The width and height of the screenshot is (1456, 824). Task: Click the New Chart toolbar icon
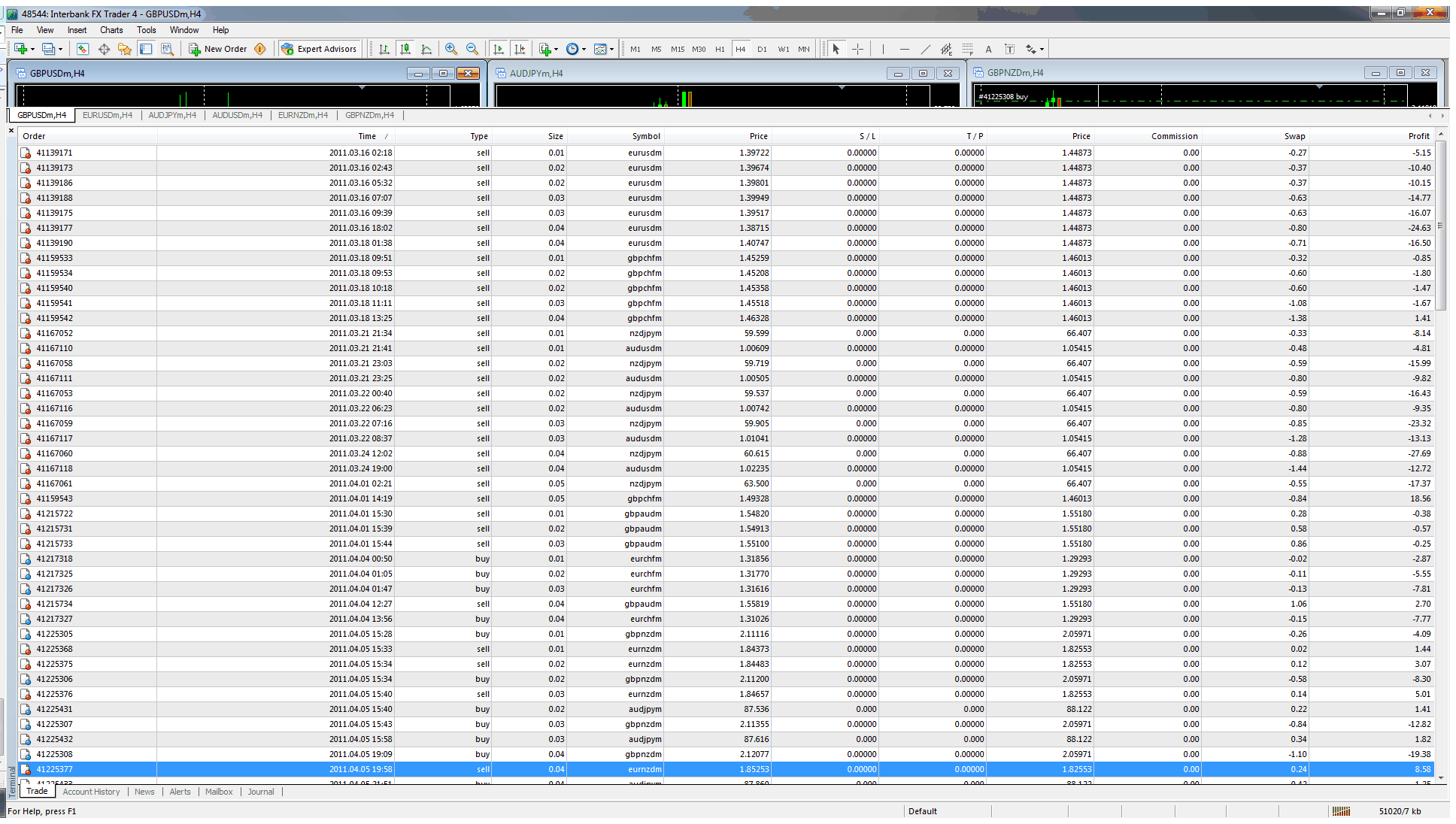pyautogui.click(x=20, y=49)
